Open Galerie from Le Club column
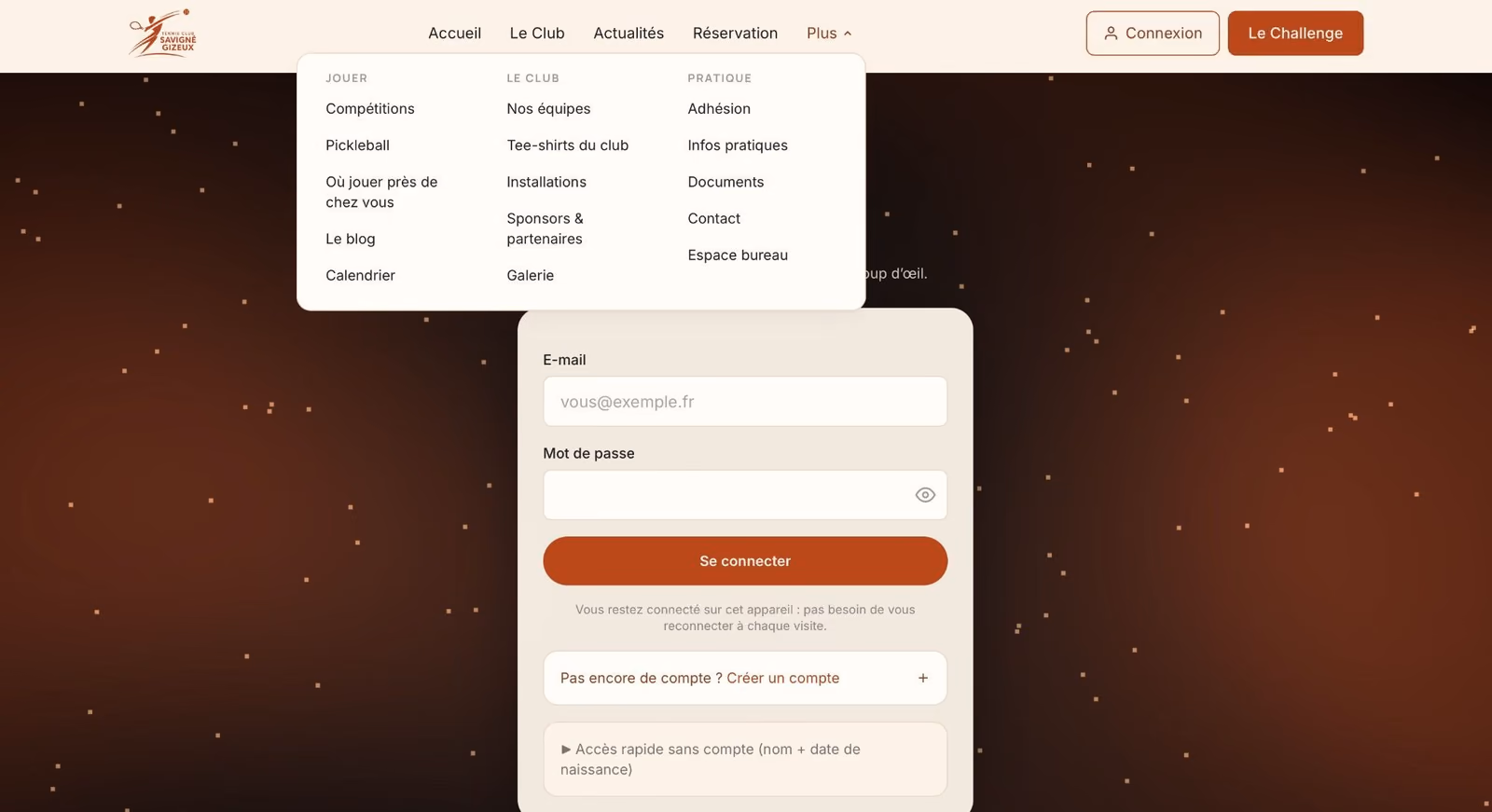 531,275
